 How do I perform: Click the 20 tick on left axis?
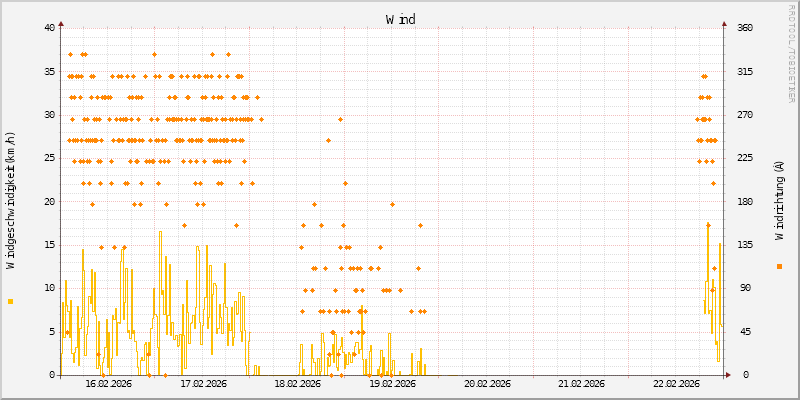[x=50, y=201]
